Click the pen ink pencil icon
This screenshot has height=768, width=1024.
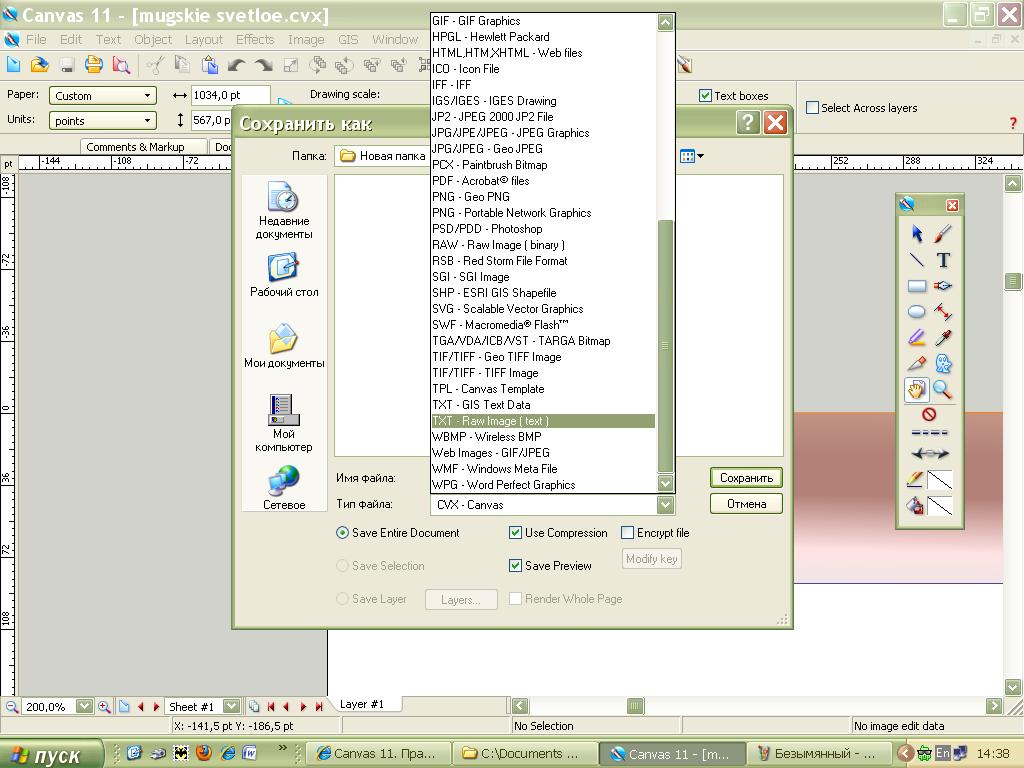pos(916,480)
